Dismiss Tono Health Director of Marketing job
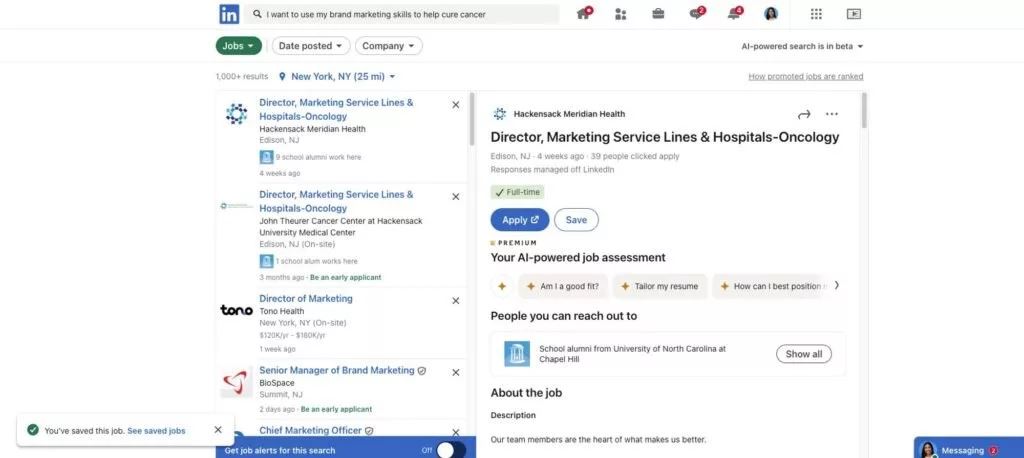Screen dimensions: 1024x458 pos(456,301)
